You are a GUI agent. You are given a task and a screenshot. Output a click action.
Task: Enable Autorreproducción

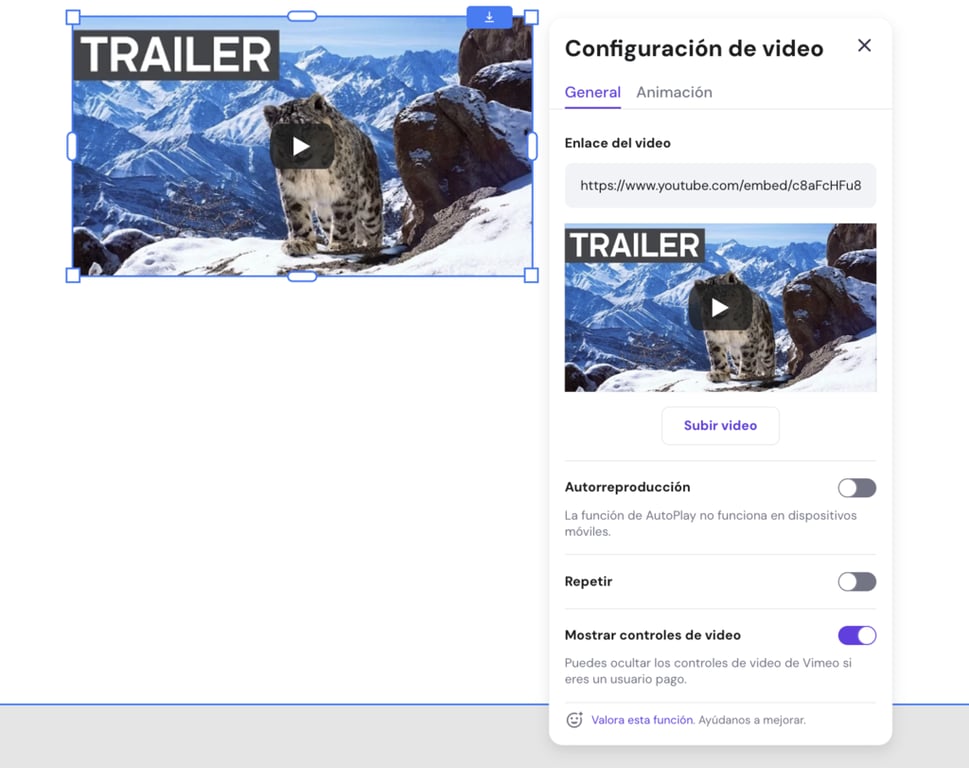856,487
